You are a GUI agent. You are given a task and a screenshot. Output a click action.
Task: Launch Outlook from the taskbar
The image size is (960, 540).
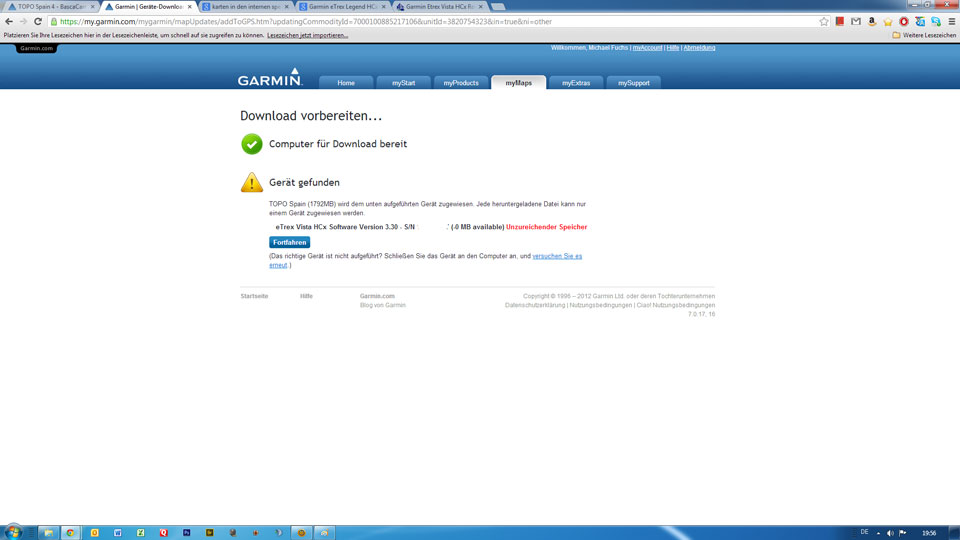(x=94, y=533)
